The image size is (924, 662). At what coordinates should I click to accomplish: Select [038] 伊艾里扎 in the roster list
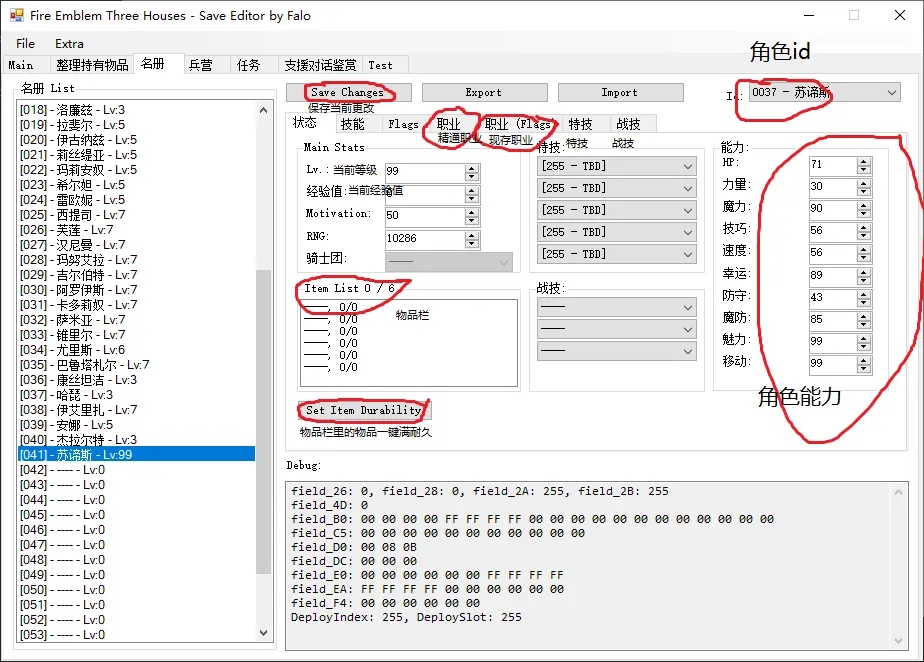pos(79,410)
